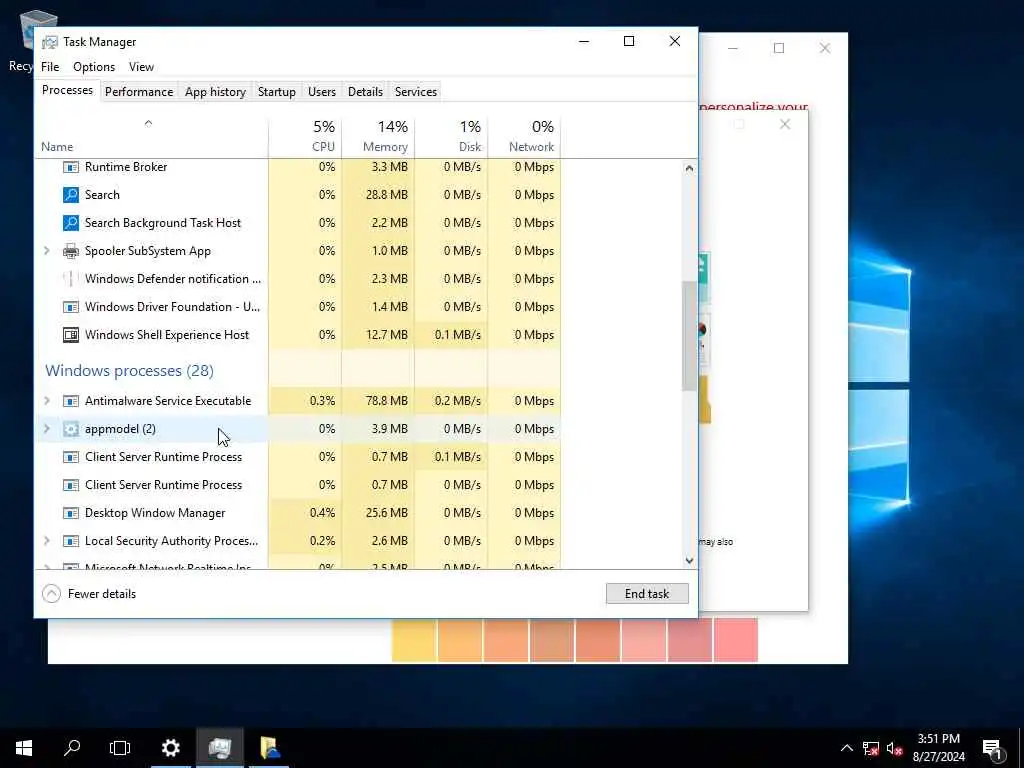The image size is (1024, 768).
Task: Switch to the Services tab
Action: tap(416, 91)
